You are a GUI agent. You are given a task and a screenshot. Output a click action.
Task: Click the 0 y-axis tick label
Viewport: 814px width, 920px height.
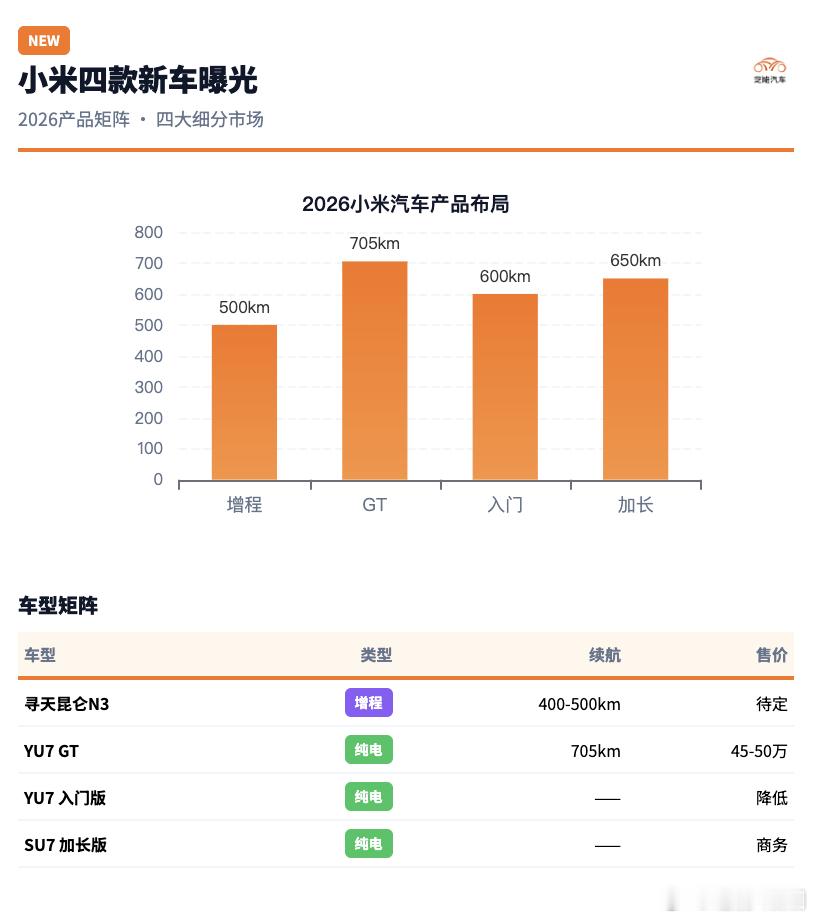click(x=158, y=479)
